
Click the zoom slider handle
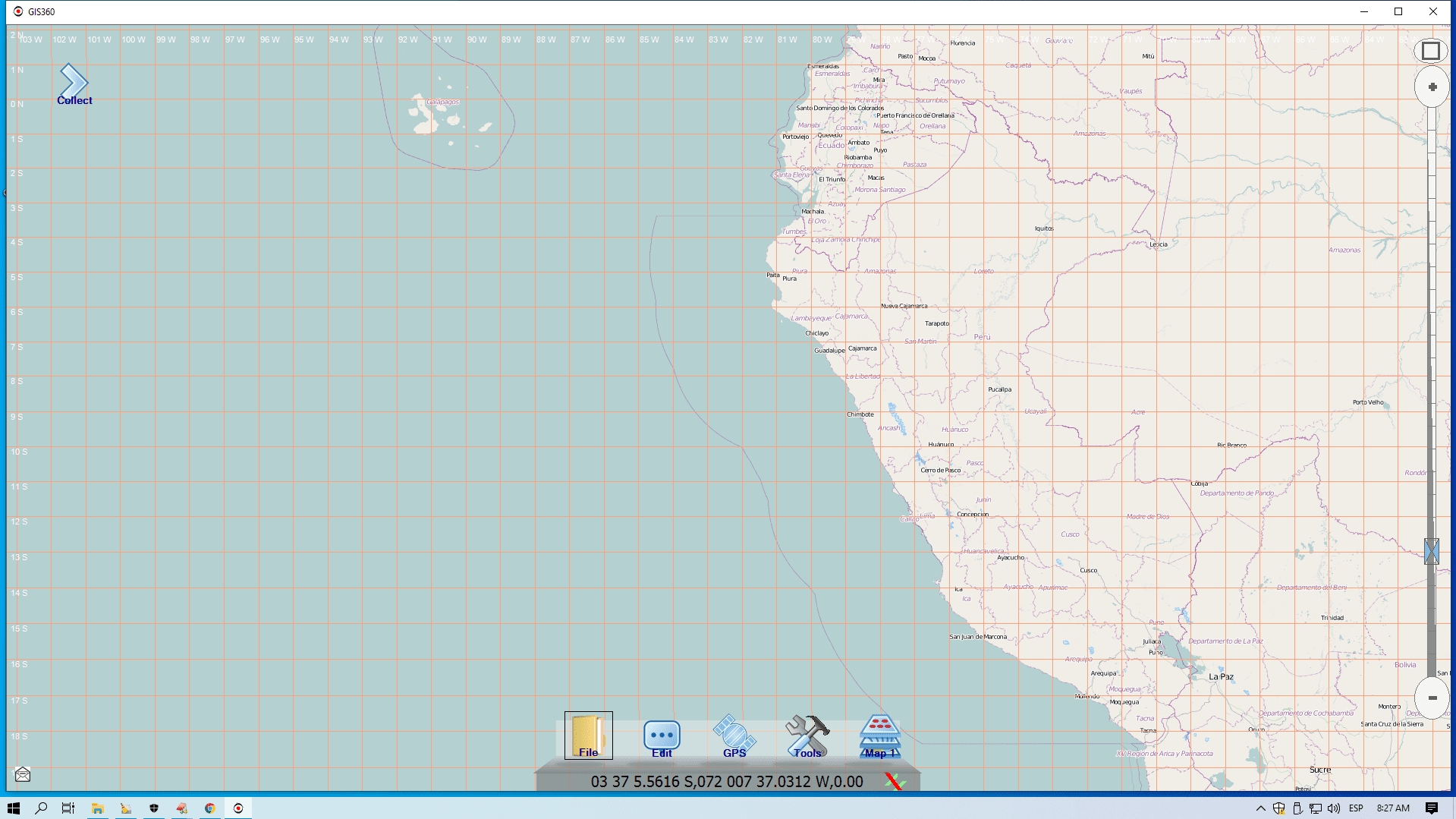pyautogui.click(x=1432, y=551)
